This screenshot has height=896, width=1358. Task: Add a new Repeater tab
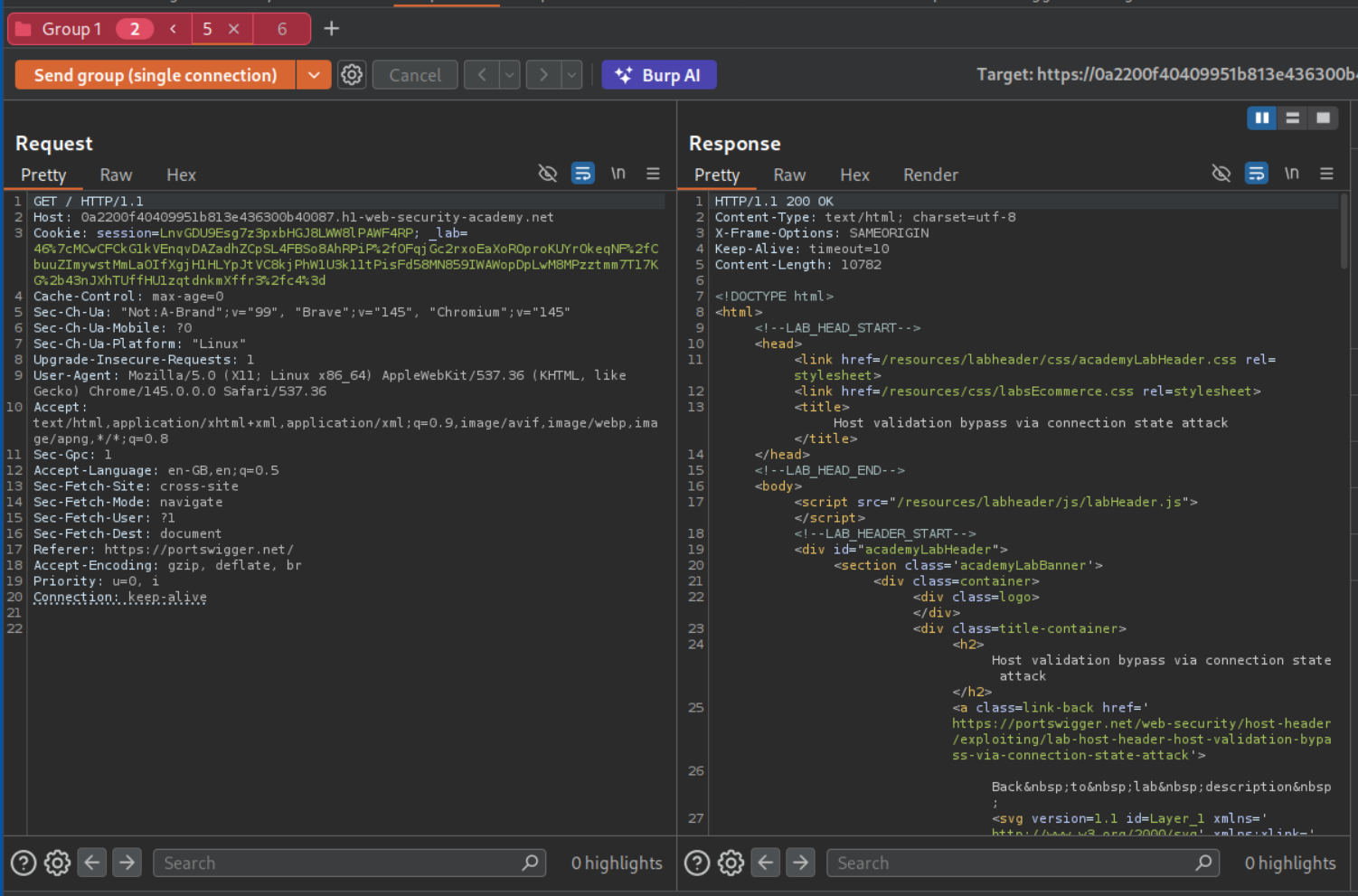[x=332, y=29]
